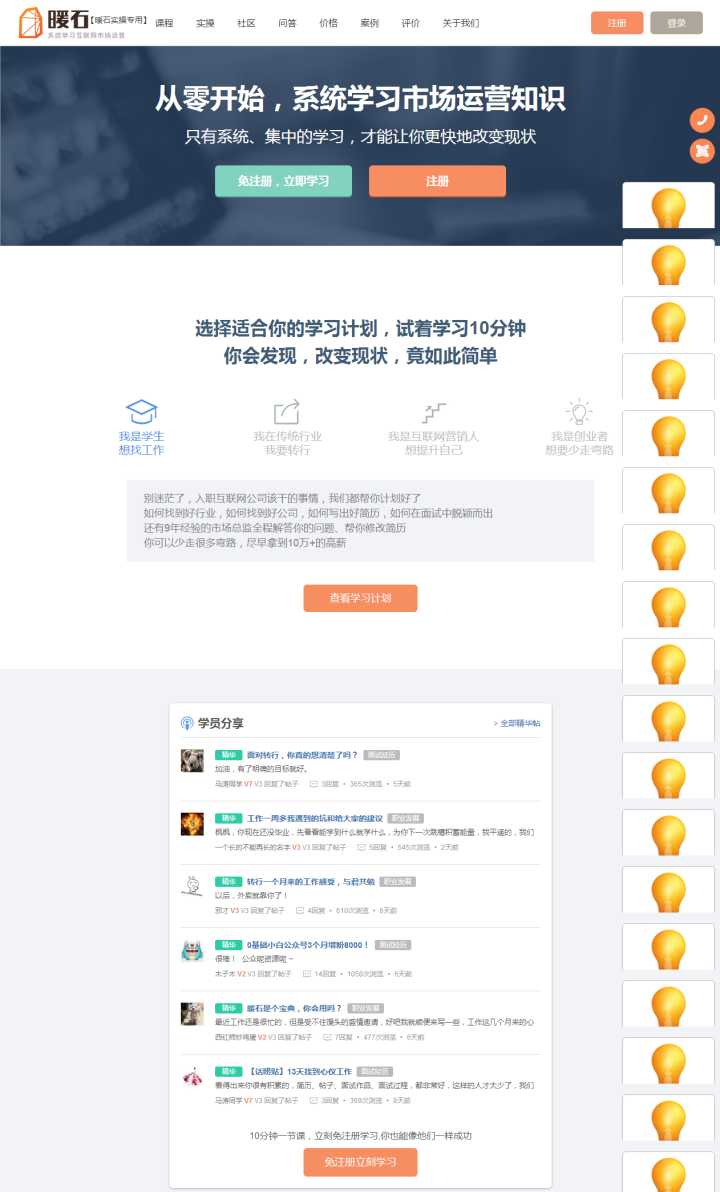The height and width of the screenshot is (1192, 720).
Task: Open the 全部精华帖 link
Action: point(518,724)
